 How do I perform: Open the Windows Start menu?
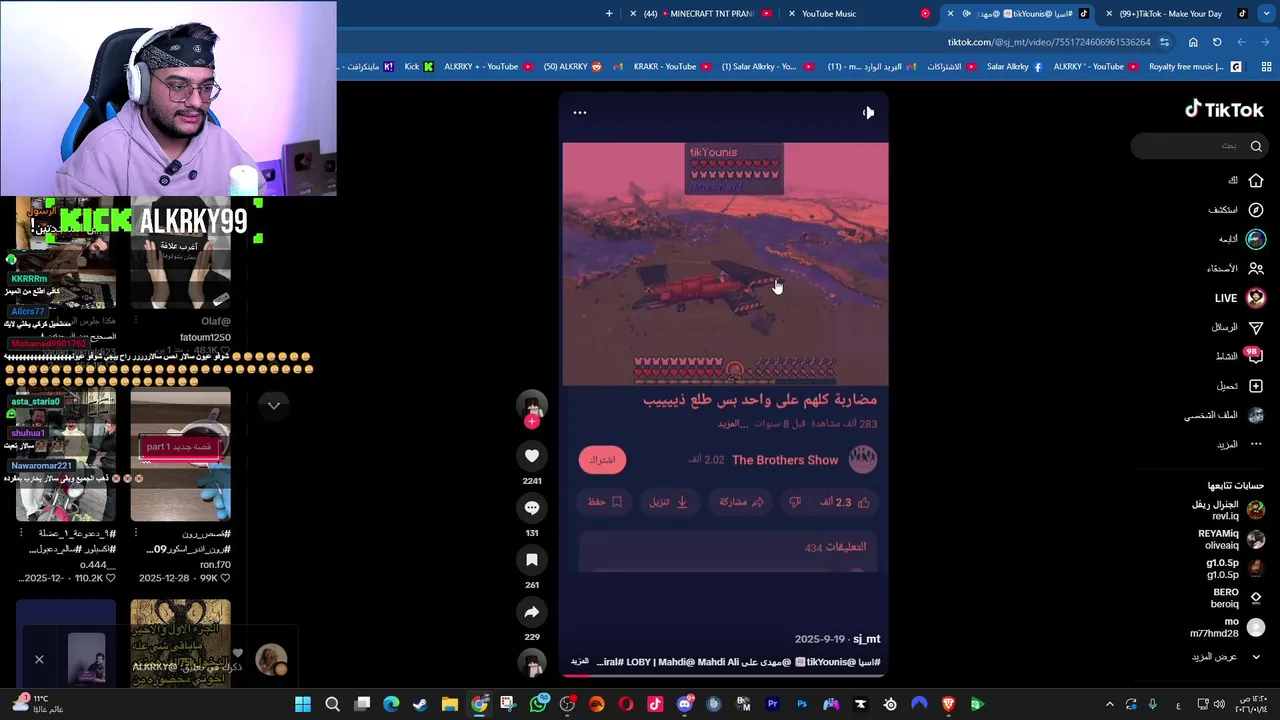[303, 705]
